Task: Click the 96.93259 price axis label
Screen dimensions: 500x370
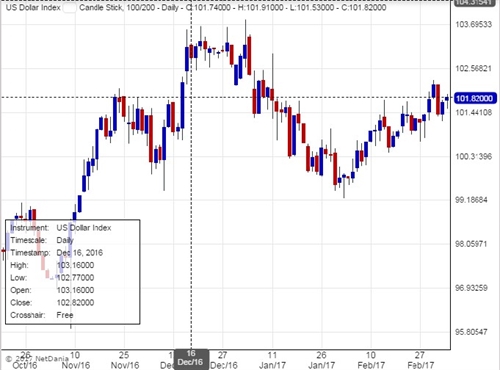Action: [x=471, y=288]
